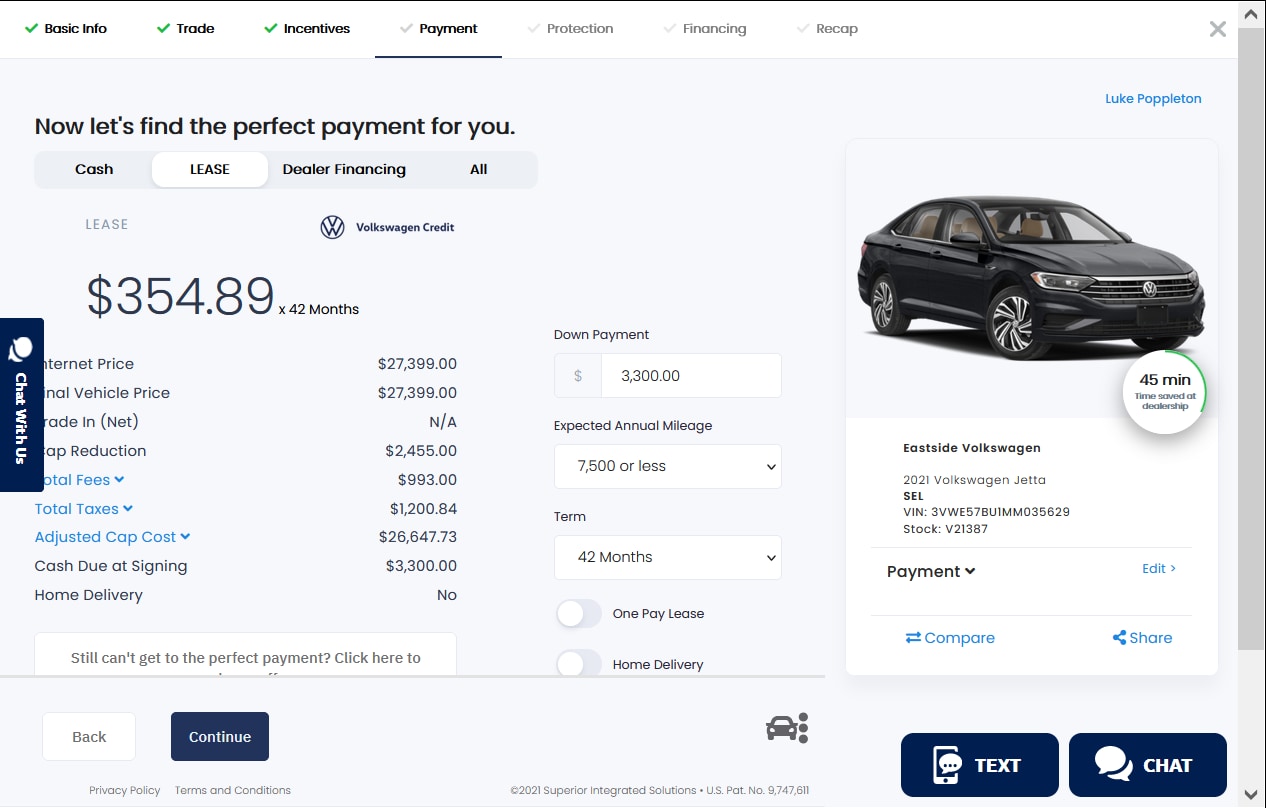Viewport: 1266px width, 808px height.
Task: Click the Share icon
Action: point(1119,638)
